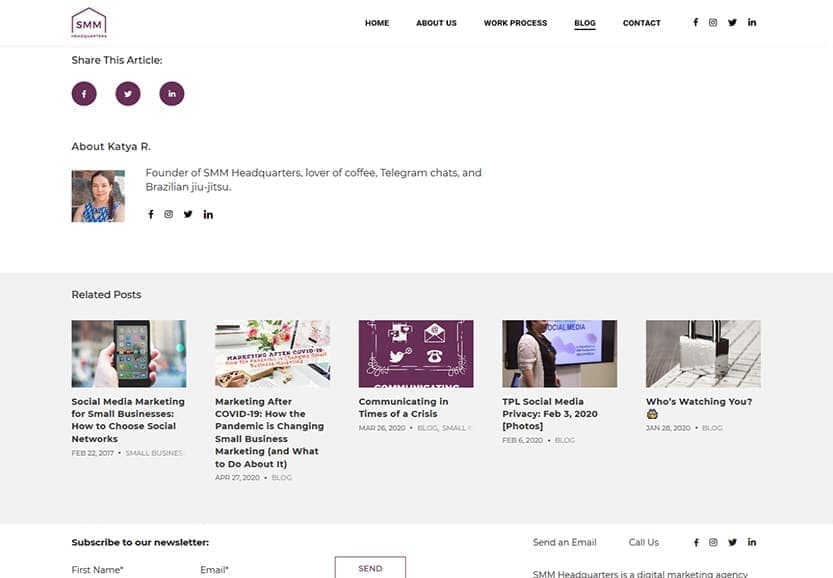Open Facebook icon in top navigation
Image resolution: width=833 pixels, height=578 pixels.
coord(695,23)
